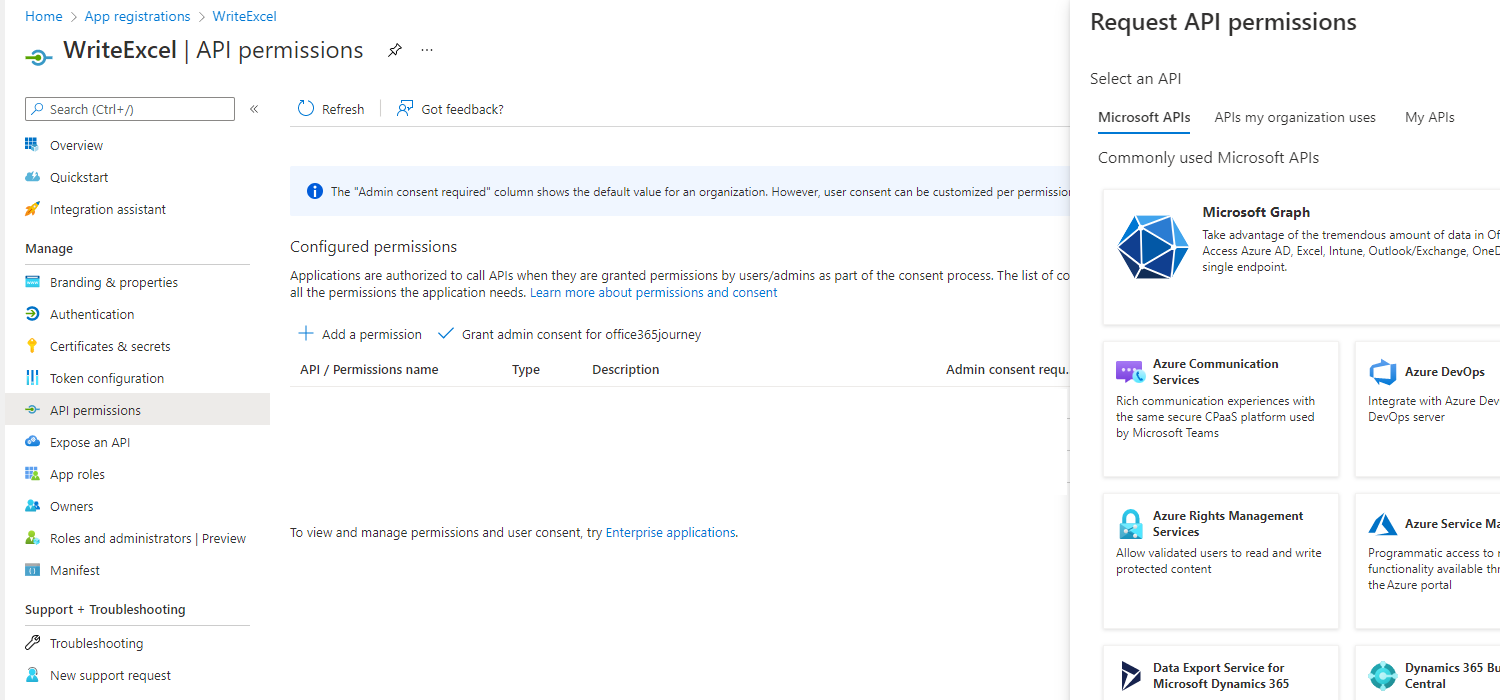Viewport: 1500px width, 700px height.
Task: Click the Refresh button
Action: coord(332,109)
